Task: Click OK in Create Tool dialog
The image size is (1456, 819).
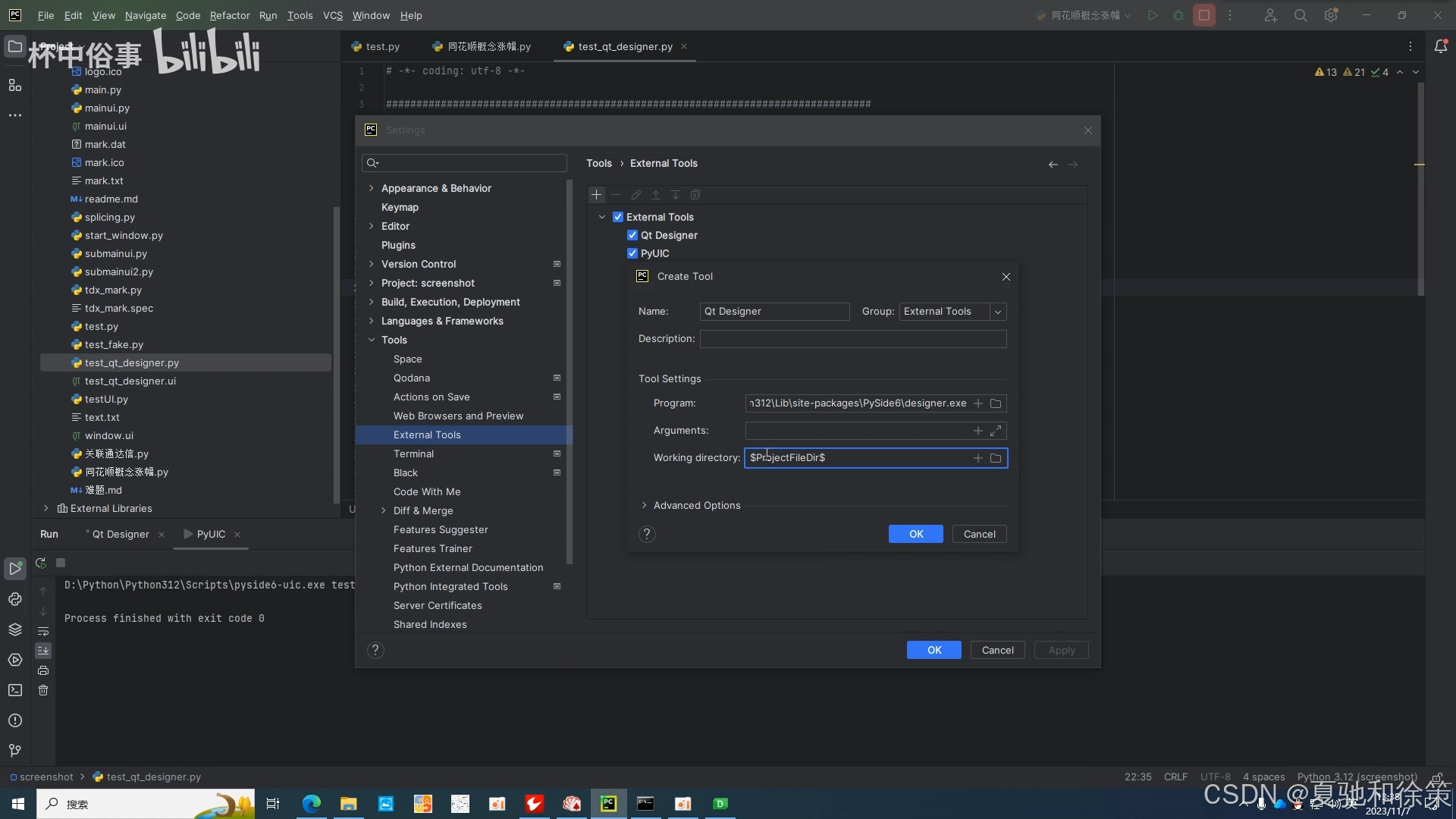Action: [x=915, y=534]
